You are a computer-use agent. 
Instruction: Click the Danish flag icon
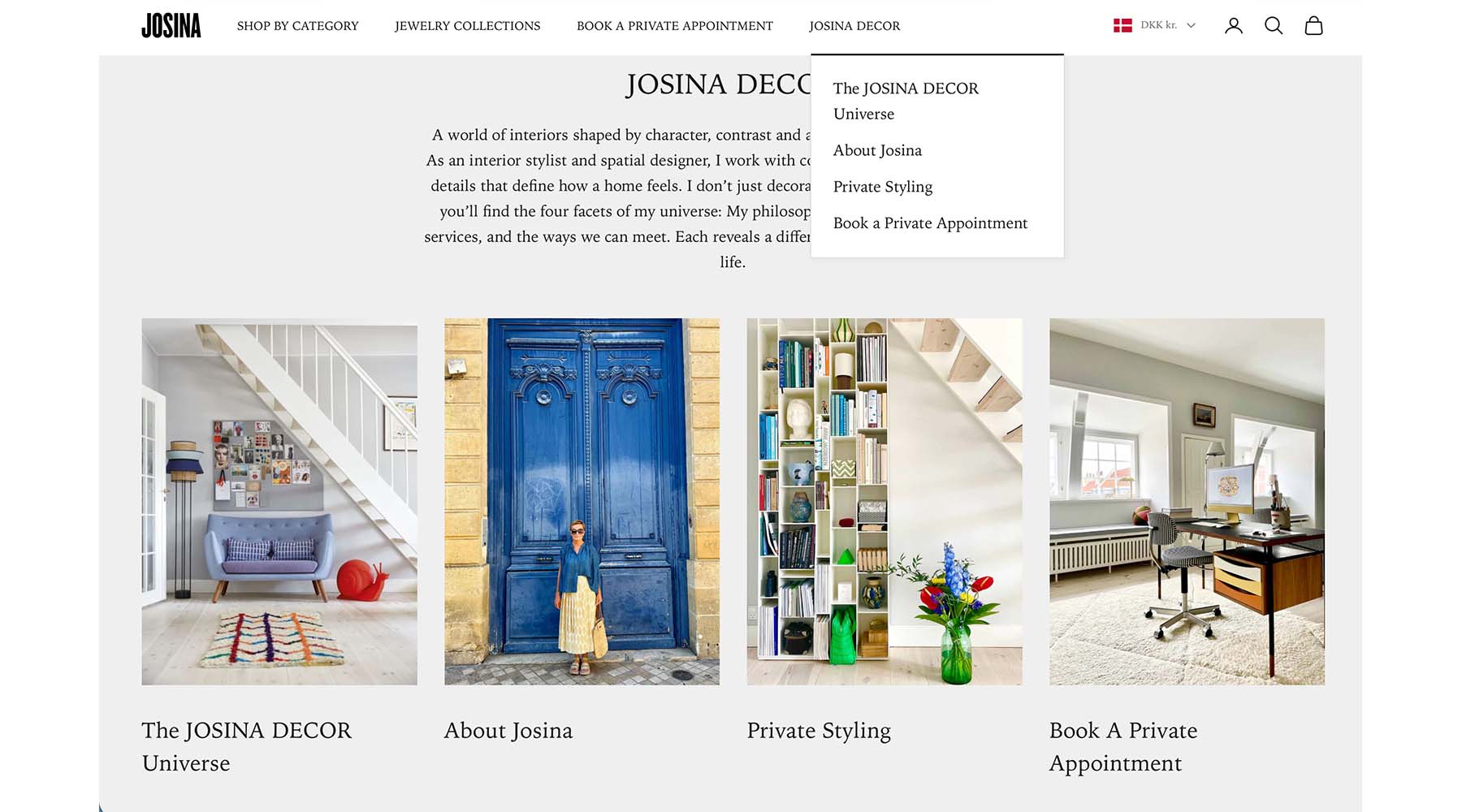[1122, 26]
